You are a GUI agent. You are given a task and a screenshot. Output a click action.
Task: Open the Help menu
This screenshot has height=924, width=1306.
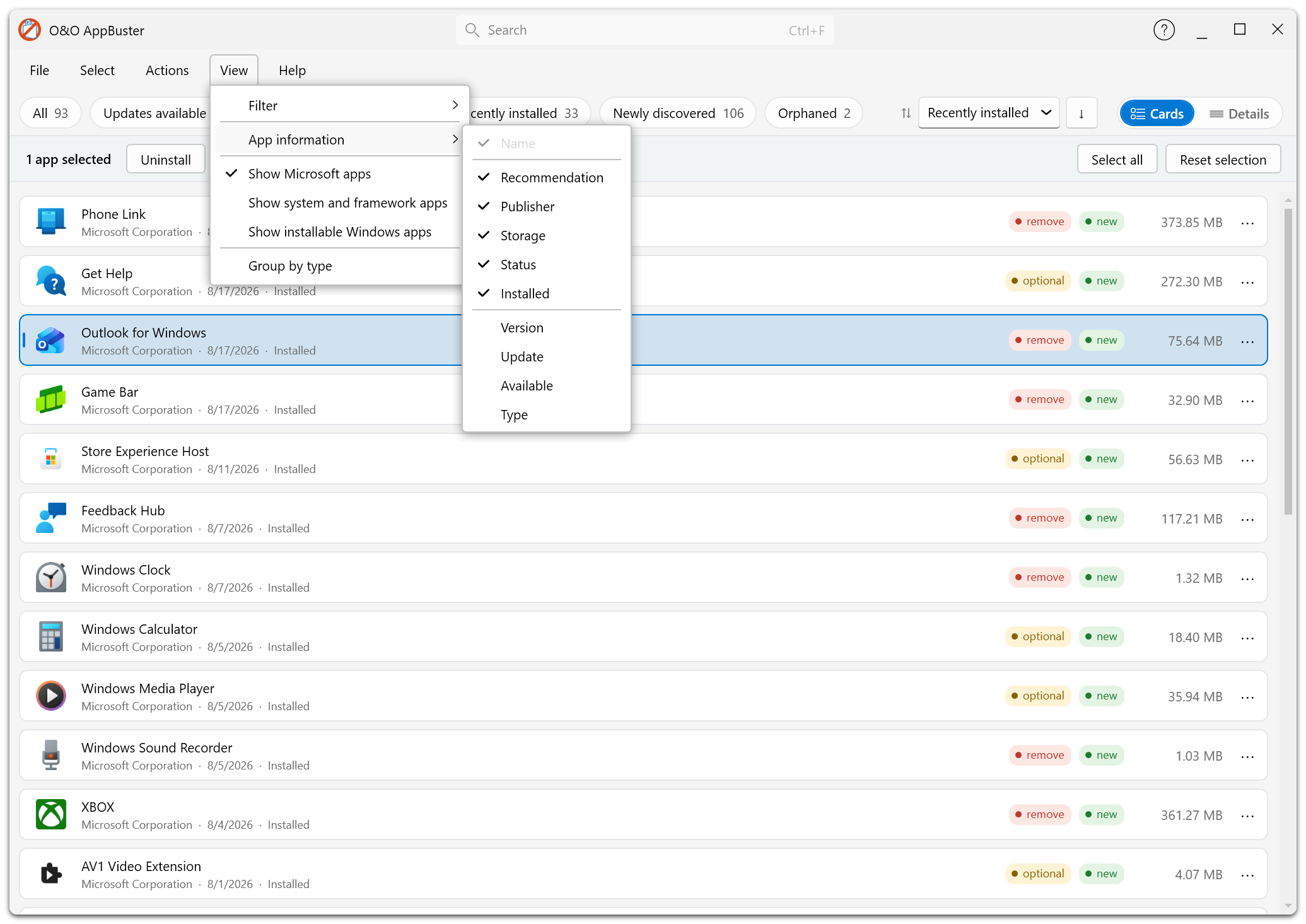292,70
